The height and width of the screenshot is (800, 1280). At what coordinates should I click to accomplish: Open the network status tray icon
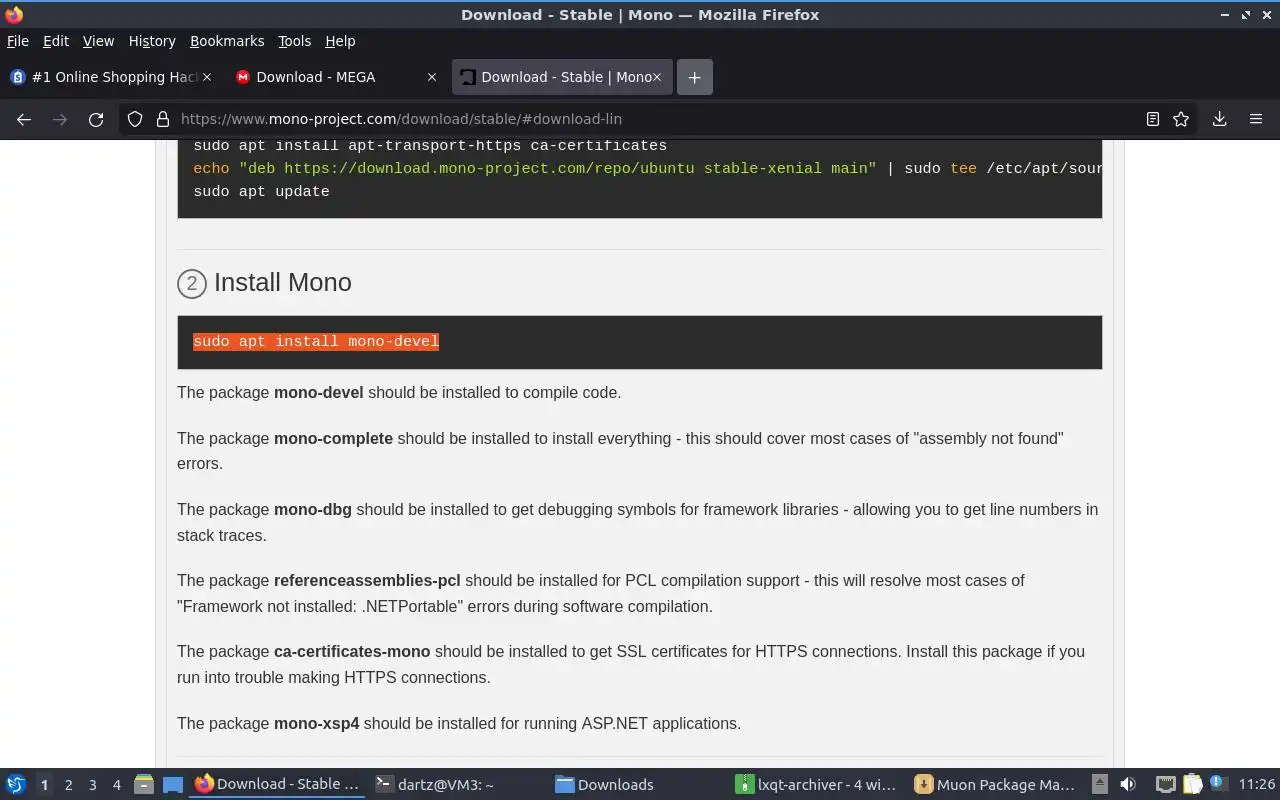1165,785
